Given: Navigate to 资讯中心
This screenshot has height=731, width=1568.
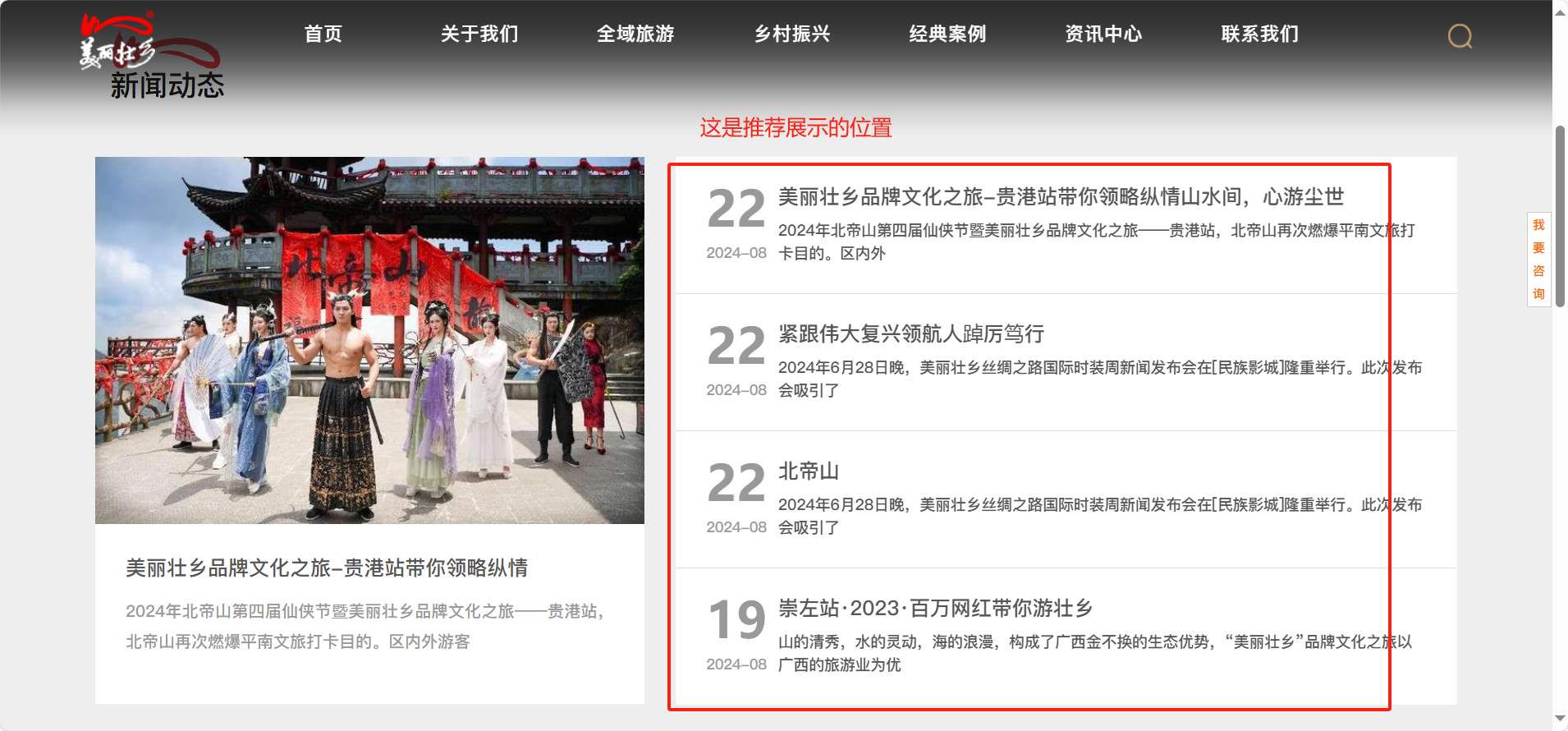Looking at the screenshot, I should [1103, 34].
